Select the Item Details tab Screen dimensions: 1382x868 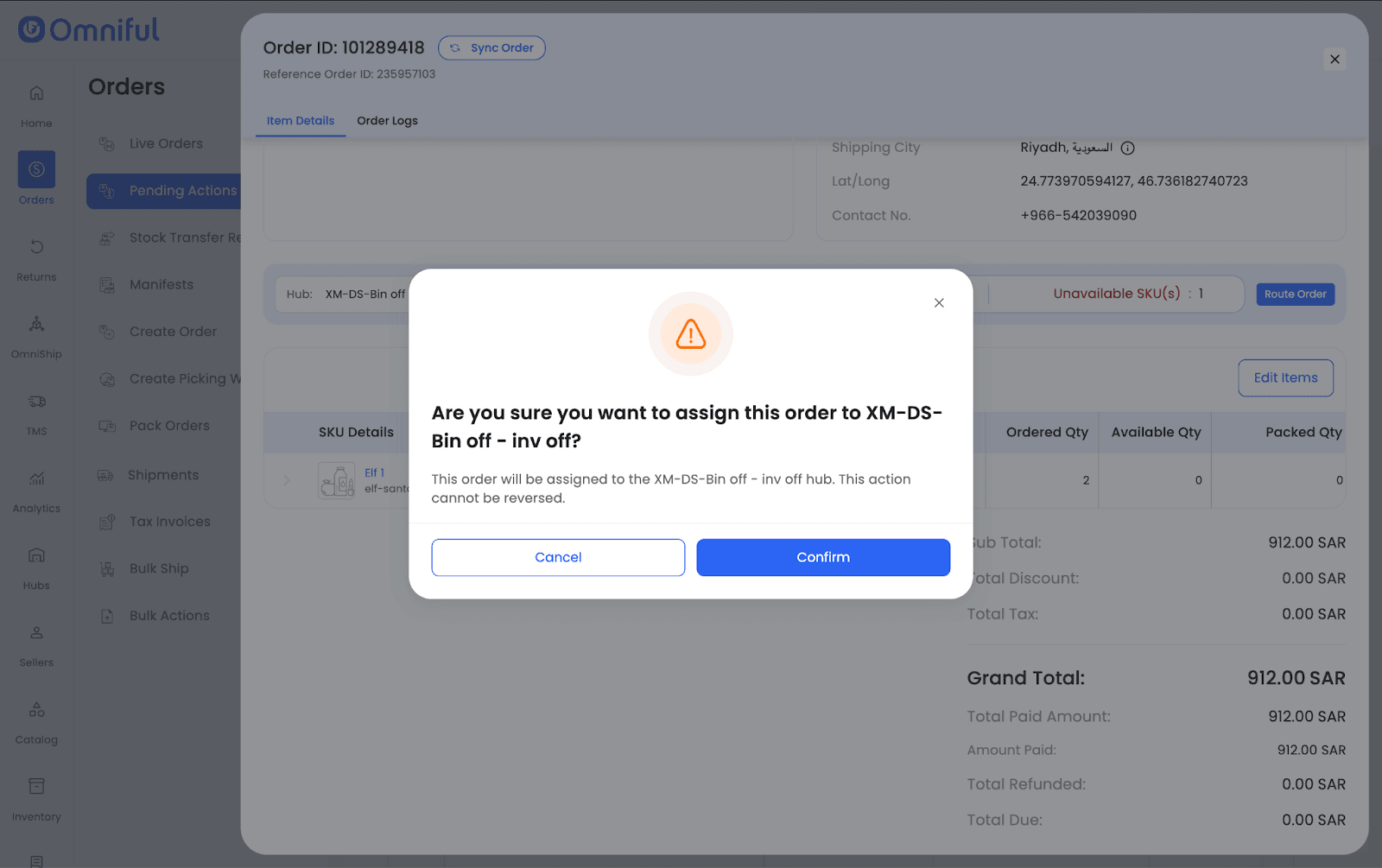(x=300, y=121)
